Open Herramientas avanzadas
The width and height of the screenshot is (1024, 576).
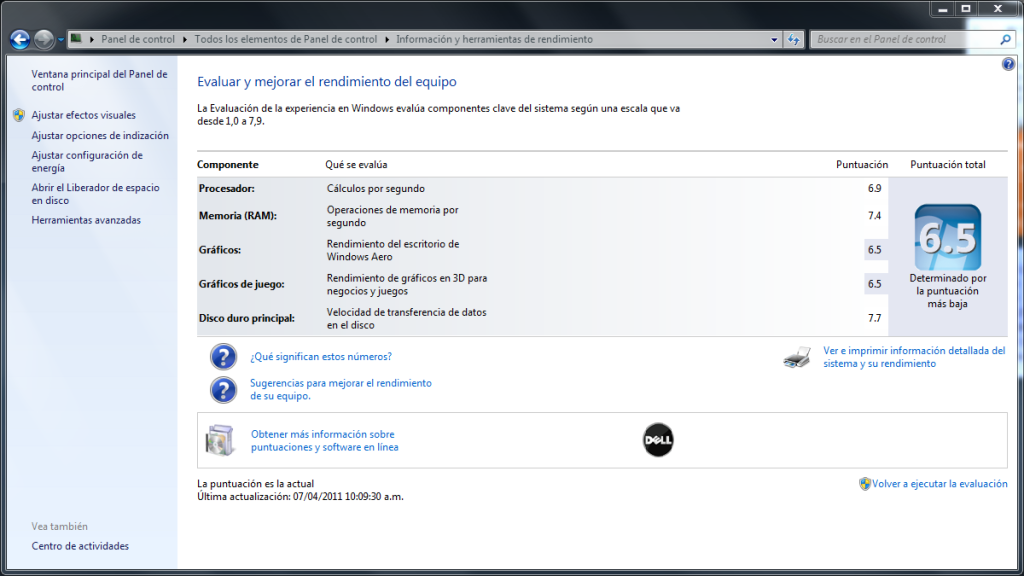(86, 220)
